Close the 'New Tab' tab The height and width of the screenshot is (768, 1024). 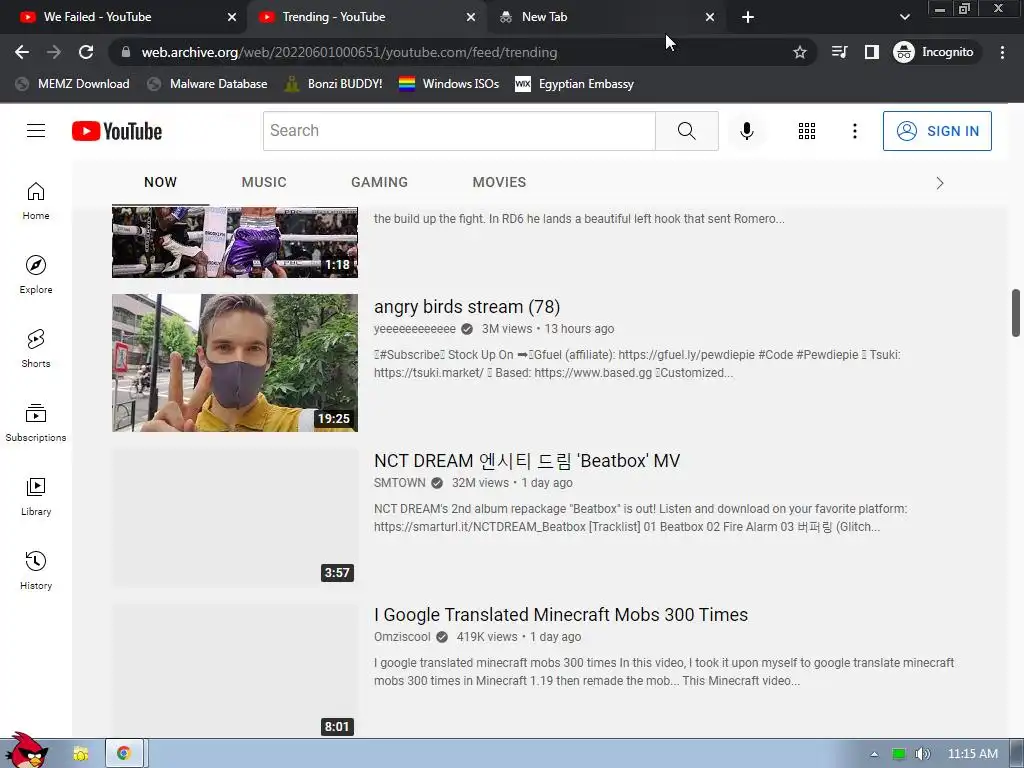(x=710, y=17)
